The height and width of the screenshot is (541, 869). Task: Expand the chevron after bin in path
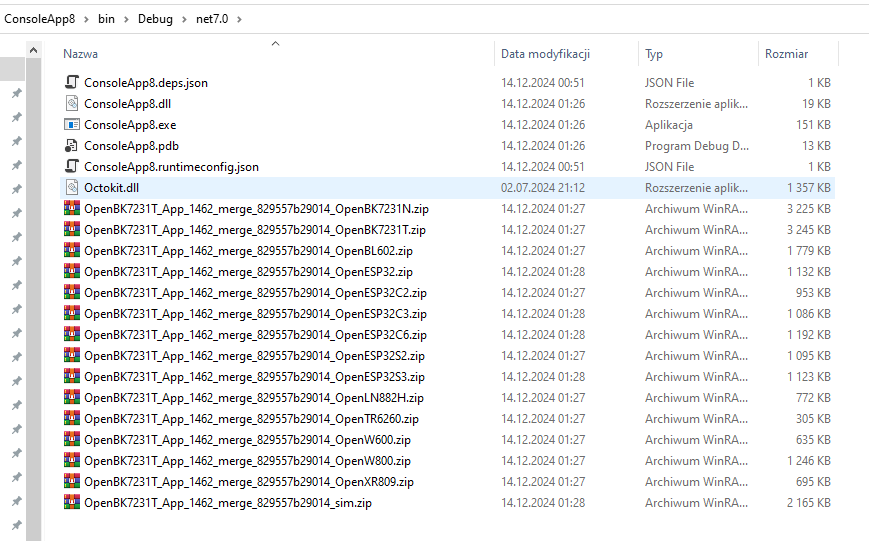click(x=126, y=19)
